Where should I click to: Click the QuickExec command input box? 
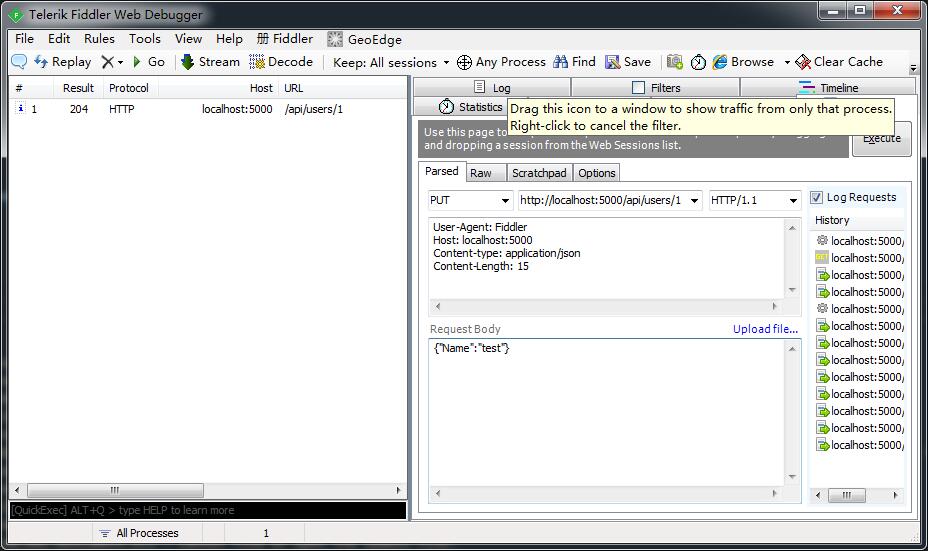[208, 510]
